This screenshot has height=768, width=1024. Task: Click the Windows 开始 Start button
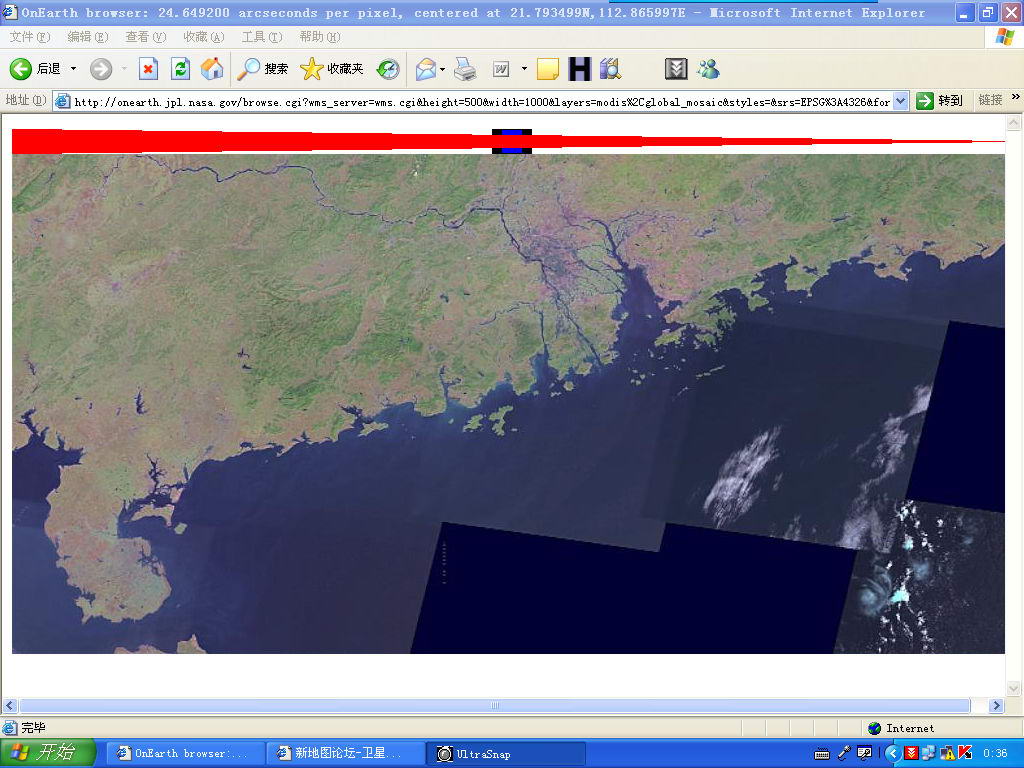[48, 753]
